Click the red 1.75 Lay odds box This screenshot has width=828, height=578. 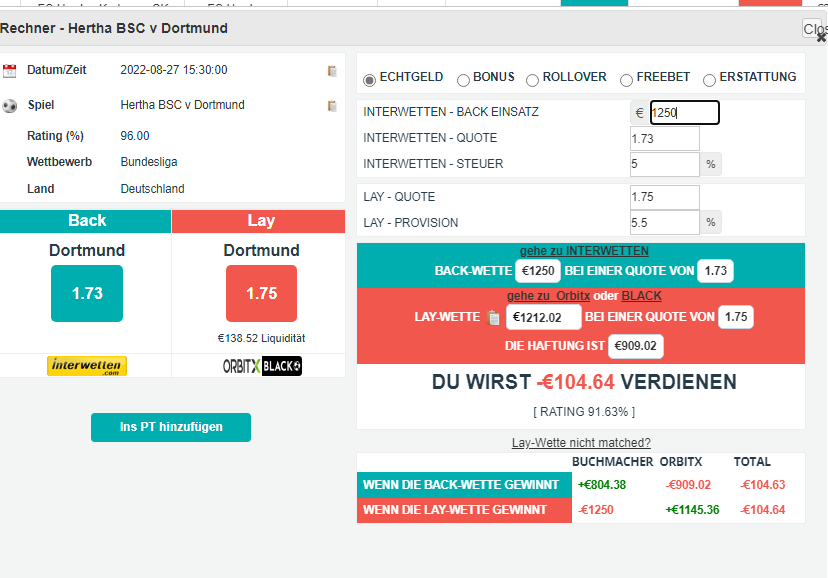click(x=261, y=294)
